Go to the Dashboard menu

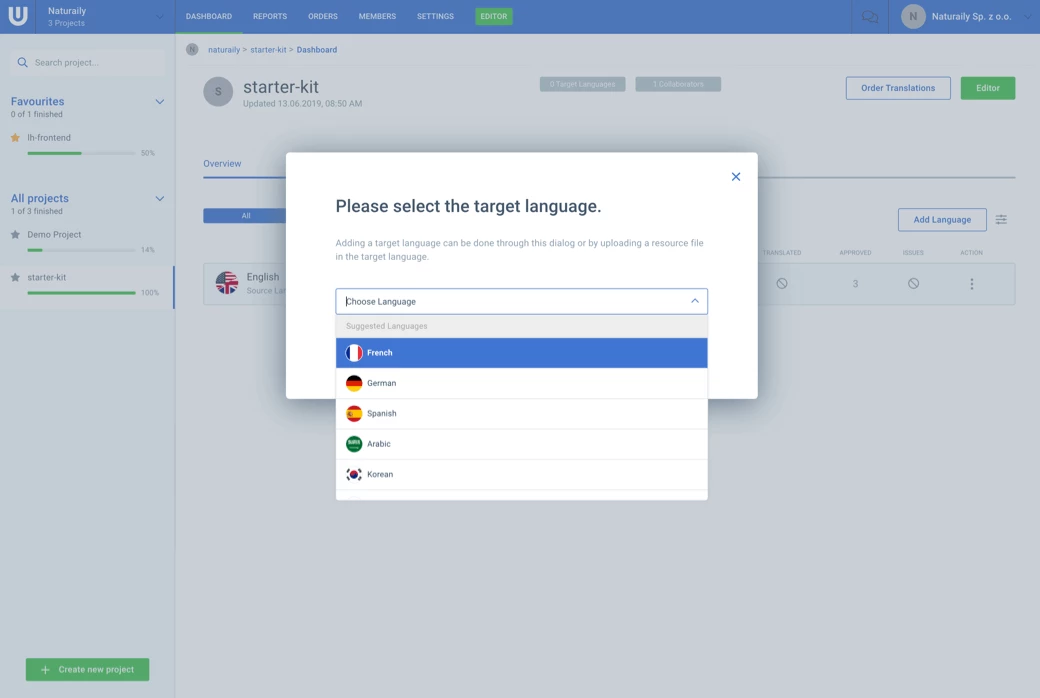pyautogui.click(x=209, y=17)
